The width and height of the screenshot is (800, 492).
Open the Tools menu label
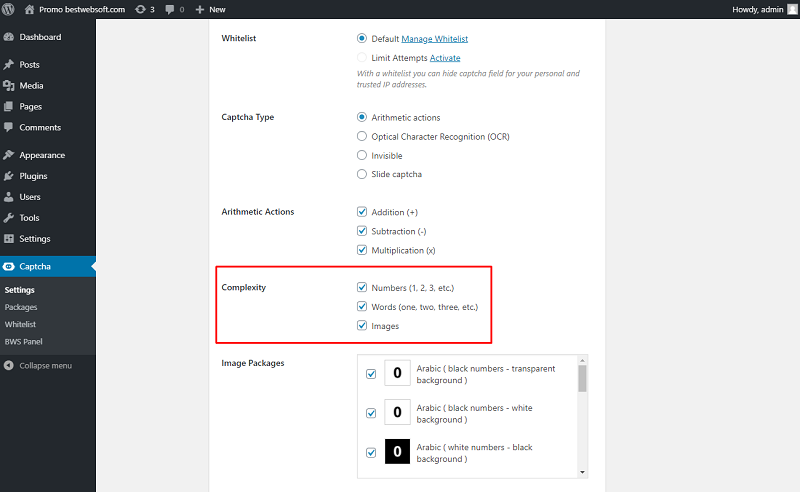tap(29, 217)
